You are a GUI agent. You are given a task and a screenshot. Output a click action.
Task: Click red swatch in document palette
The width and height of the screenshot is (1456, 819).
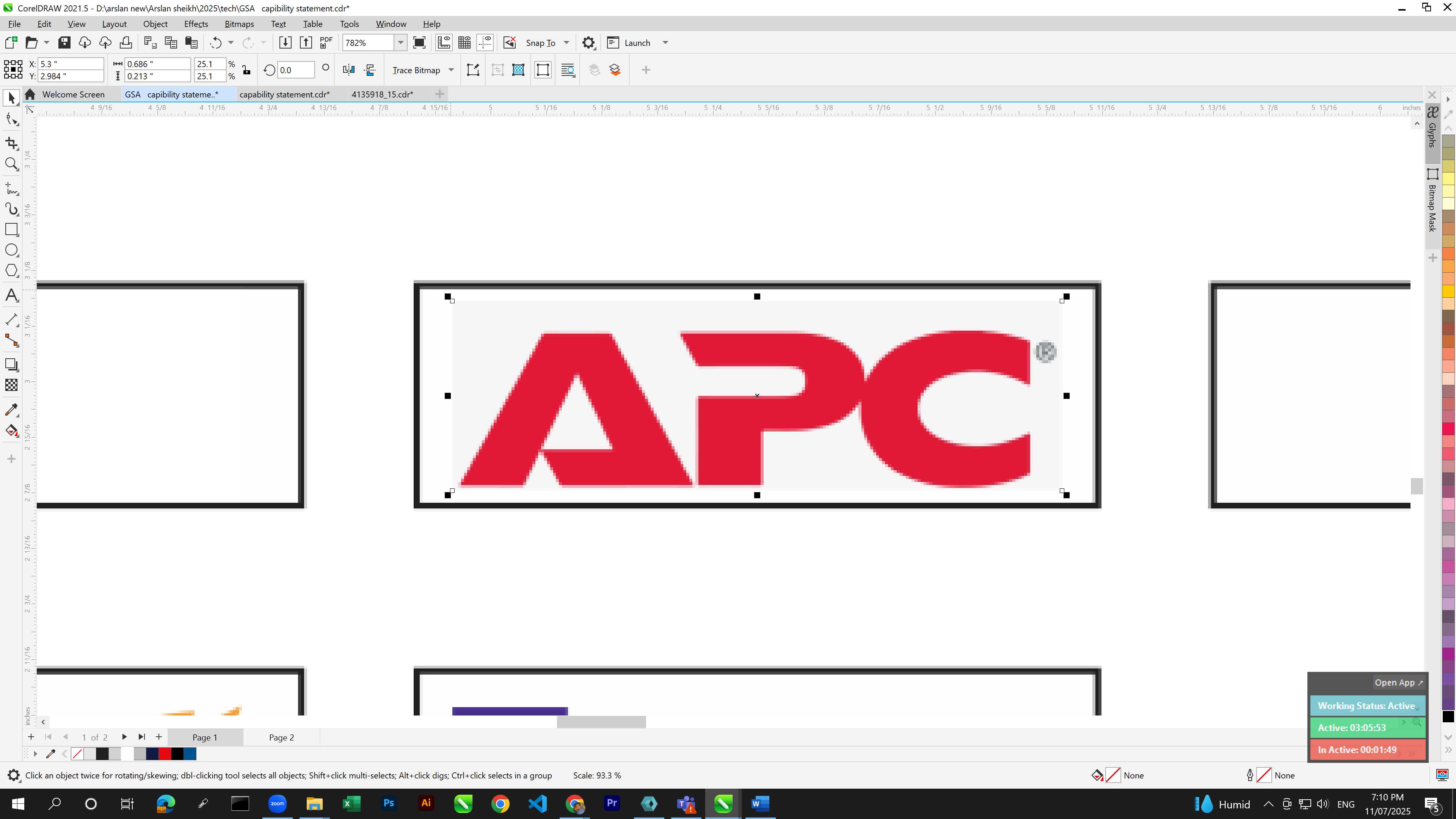click(x=165, y=754)
